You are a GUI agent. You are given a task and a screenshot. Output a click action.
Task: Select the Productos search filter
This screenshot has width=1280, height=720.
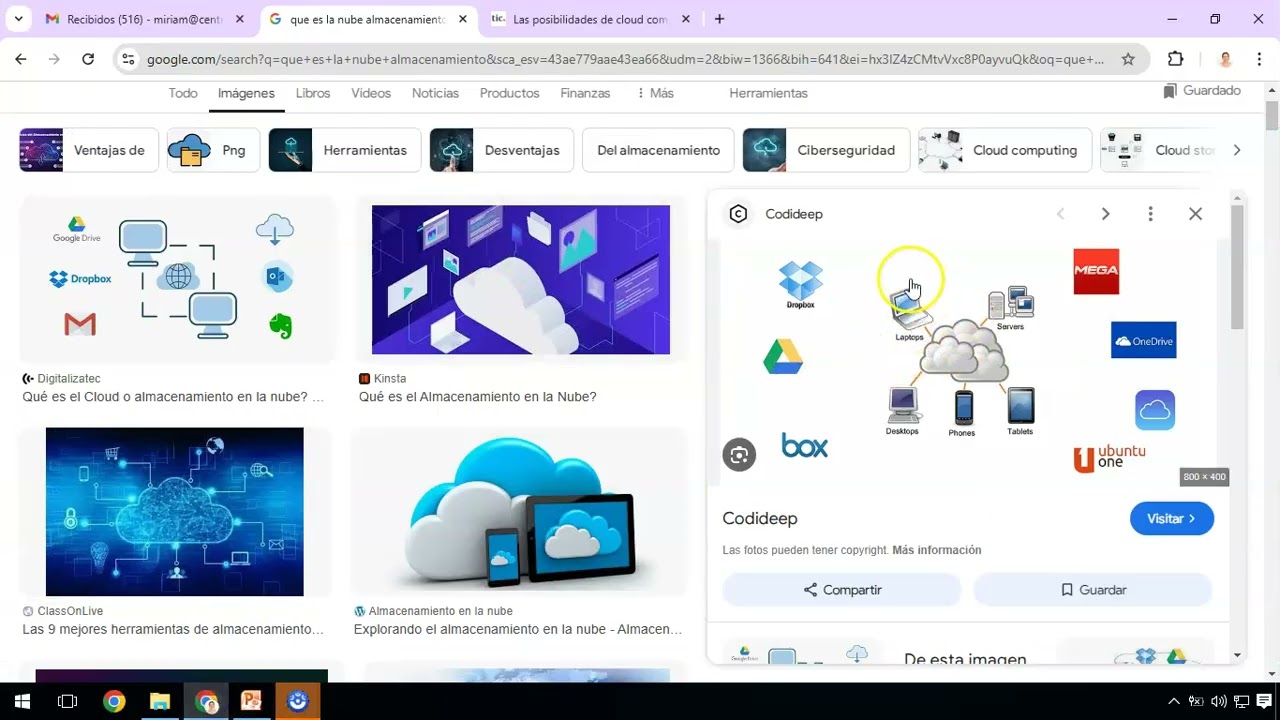[x=509, y=93]
